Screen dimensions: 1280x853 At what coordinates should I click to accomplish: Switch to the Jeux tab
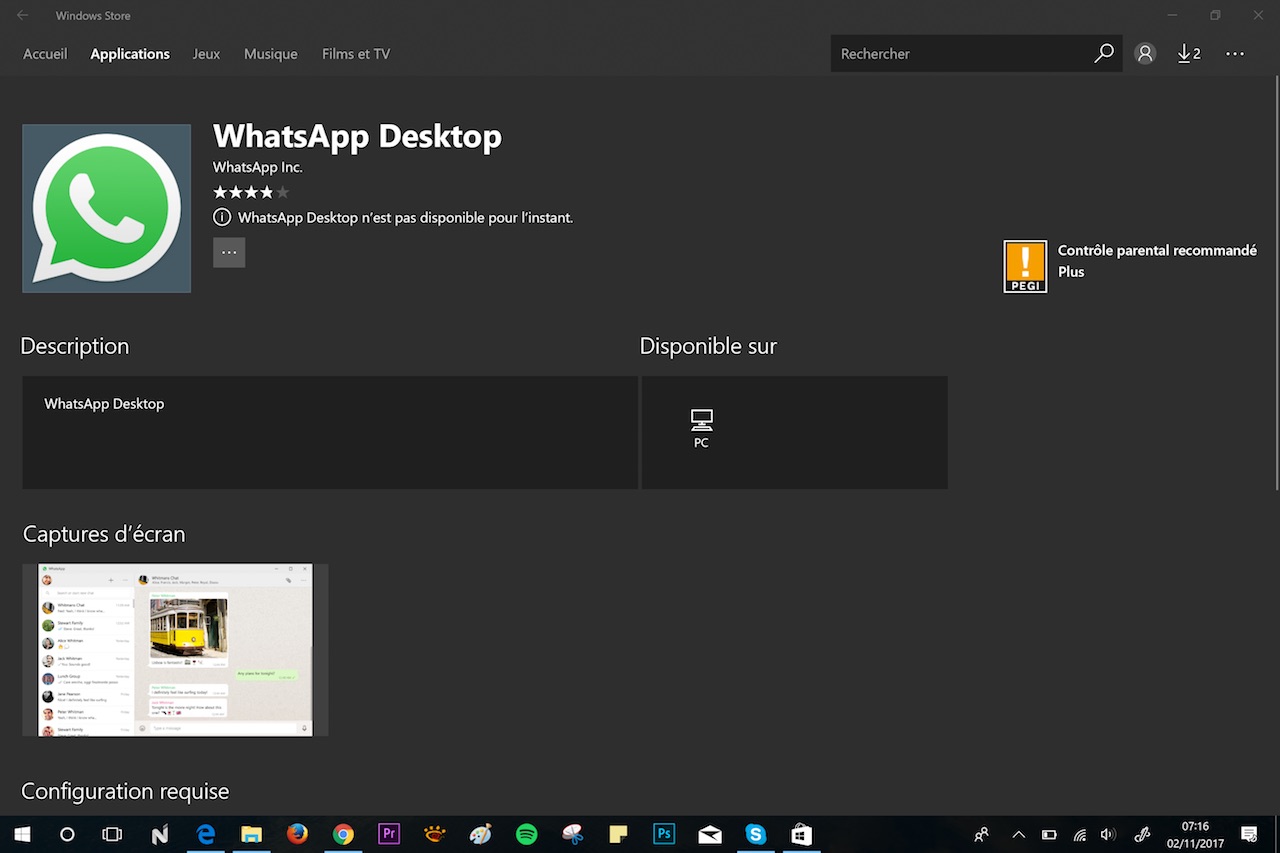click(x=206, y=53)
